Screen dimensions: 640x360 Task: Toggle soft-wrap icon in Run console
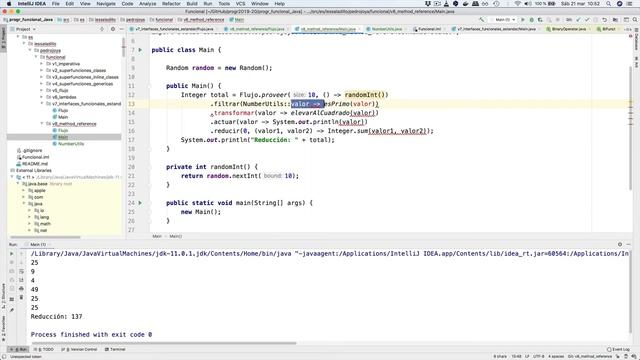[21, 271]
